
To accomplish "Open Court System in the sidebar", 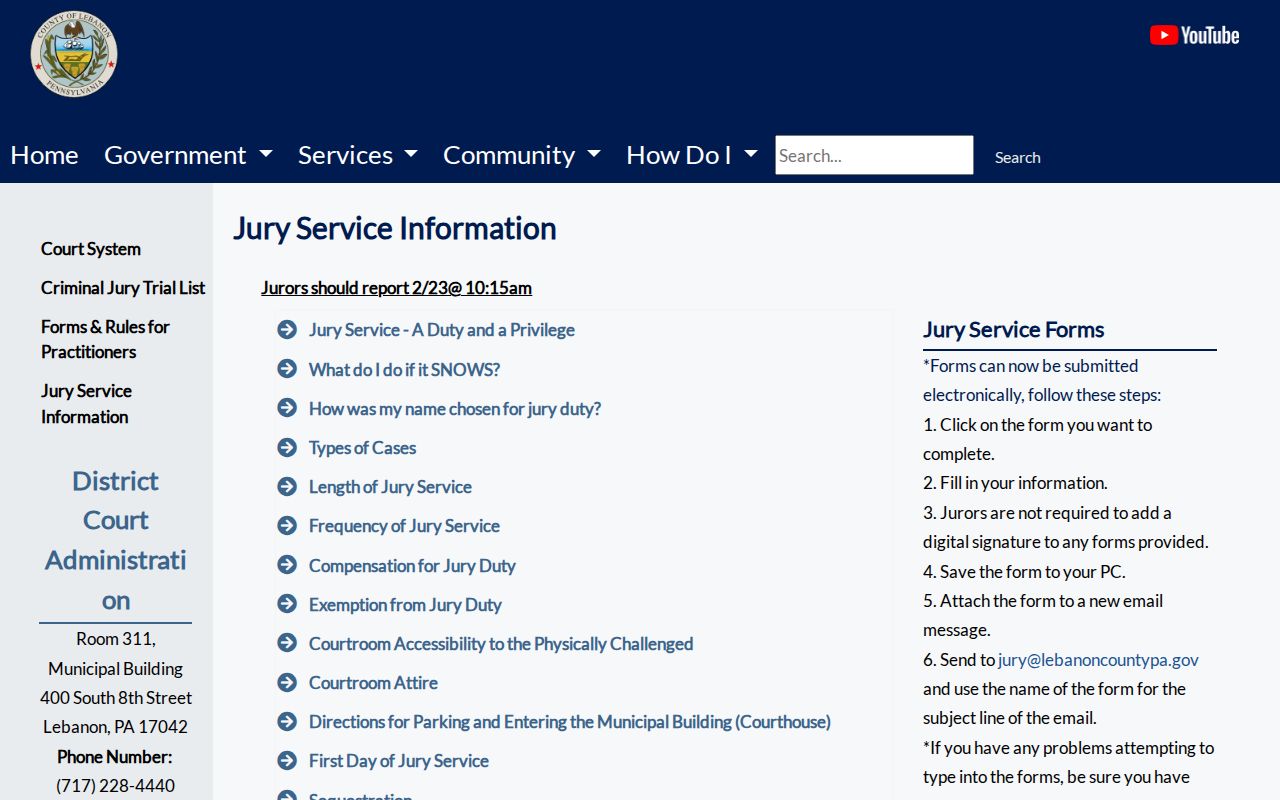I will [91, 249].
